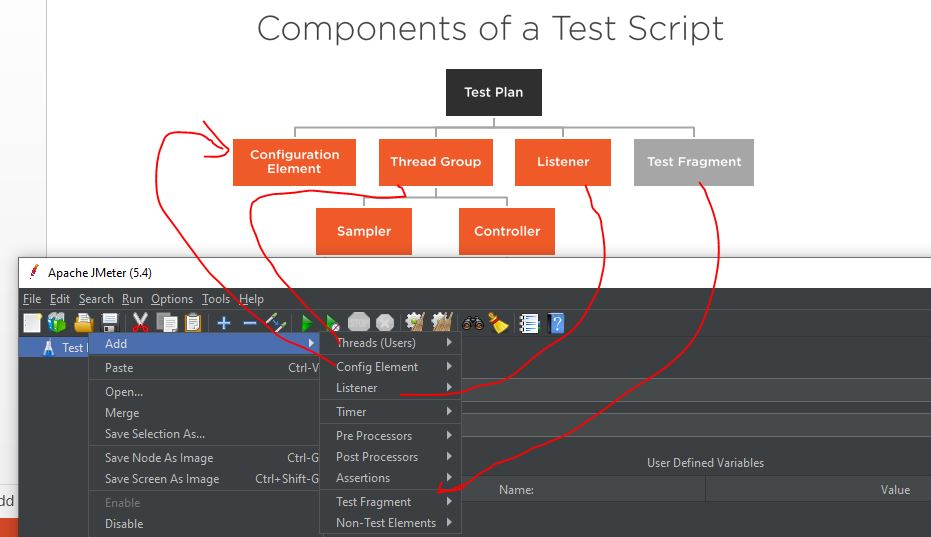Click the broom Reset Search icon
The image size is (931, 537).
pyautogui.click(x=498, y=323)
